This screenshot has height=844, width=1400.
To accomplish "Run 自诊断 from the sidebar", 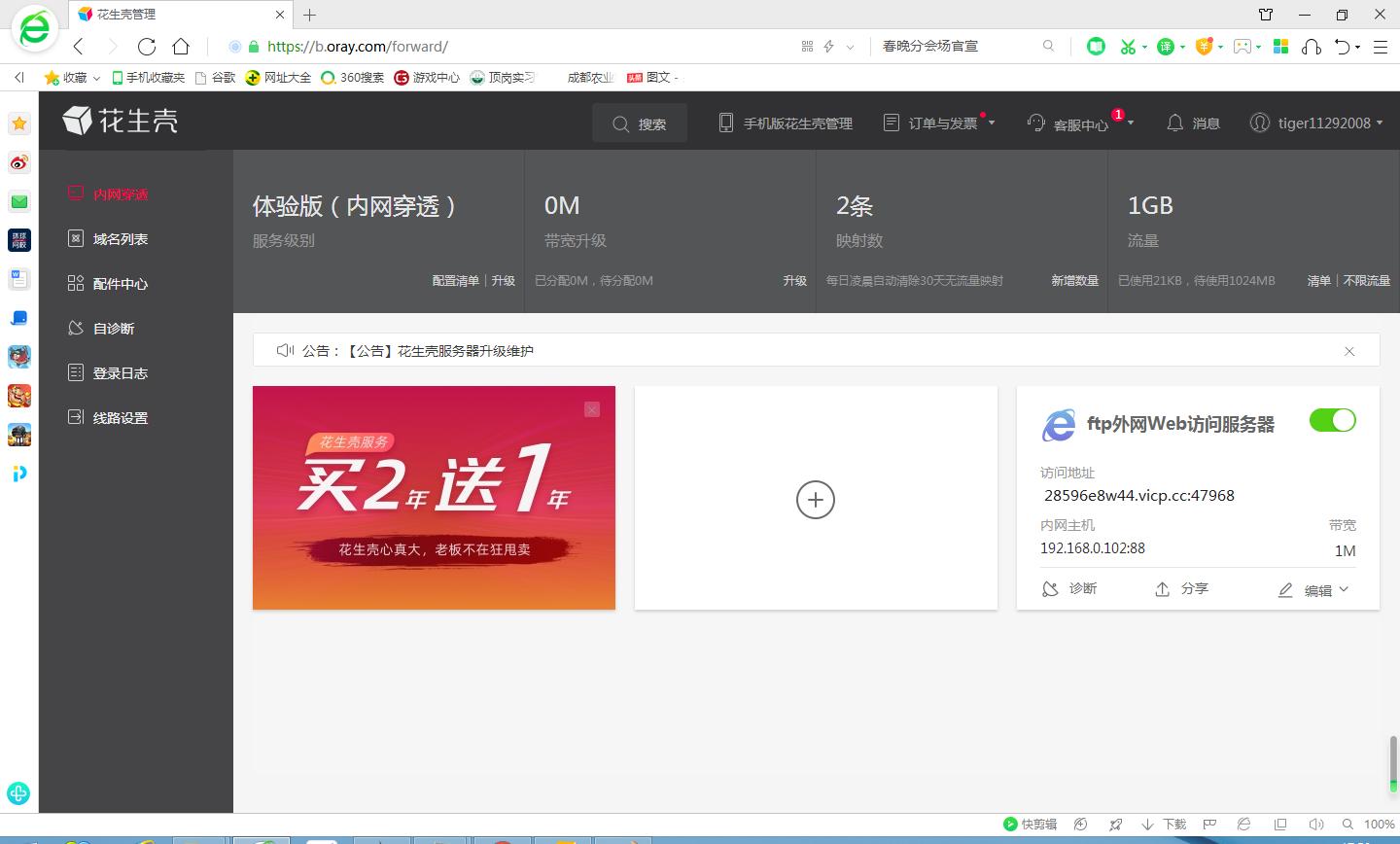I will click(116, 328).
